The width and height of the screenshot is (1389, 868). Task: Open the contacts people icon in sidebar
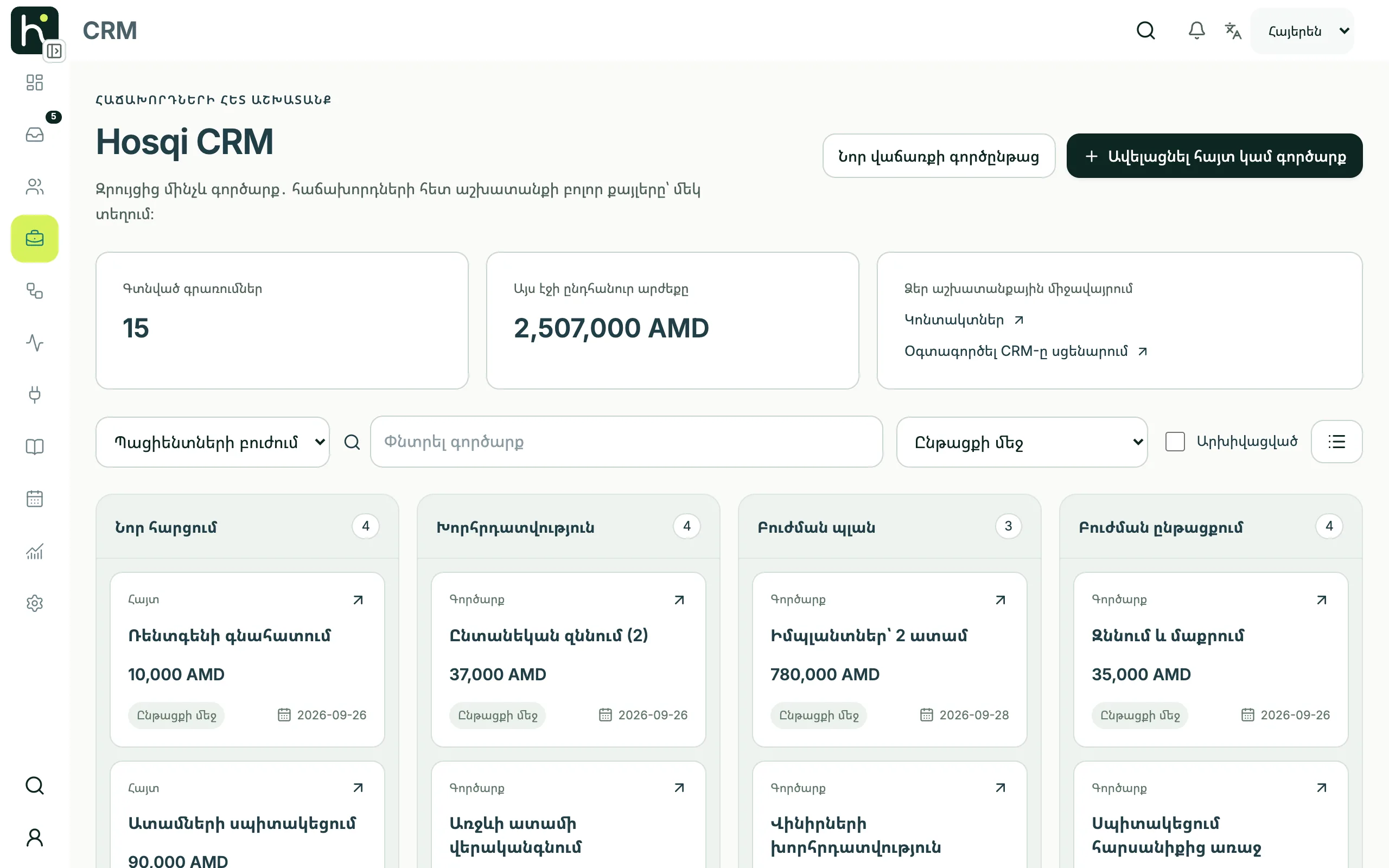(x=34, y=187)
